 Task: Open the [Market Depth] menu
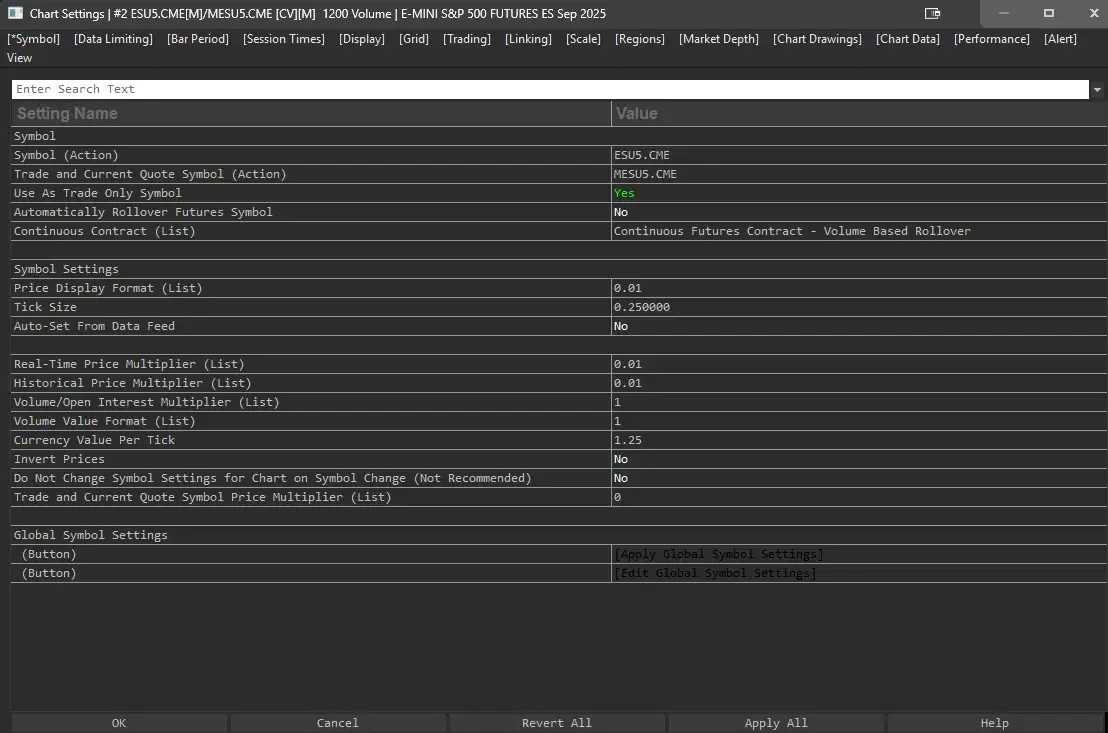pos(718,39)
